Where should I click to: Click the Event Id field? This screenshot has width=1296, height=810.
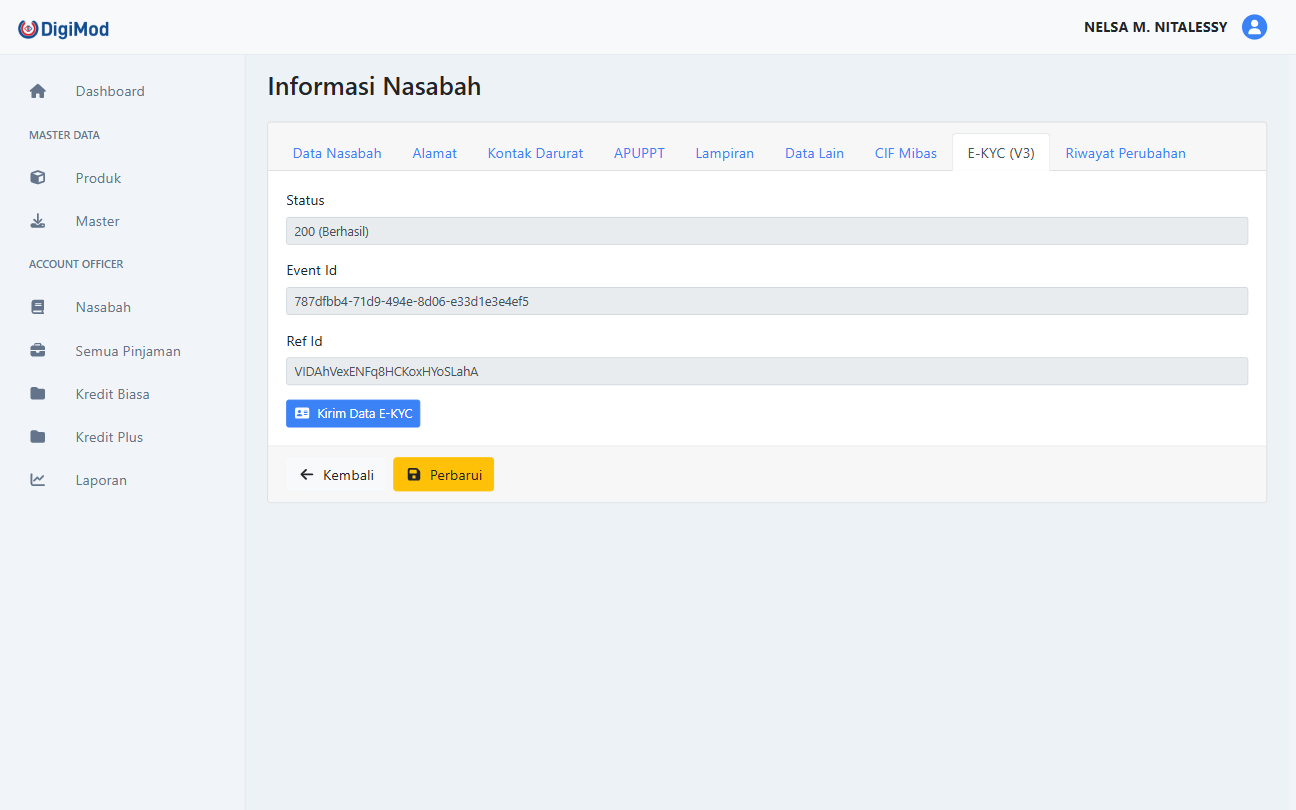click(x=766, y=301)
